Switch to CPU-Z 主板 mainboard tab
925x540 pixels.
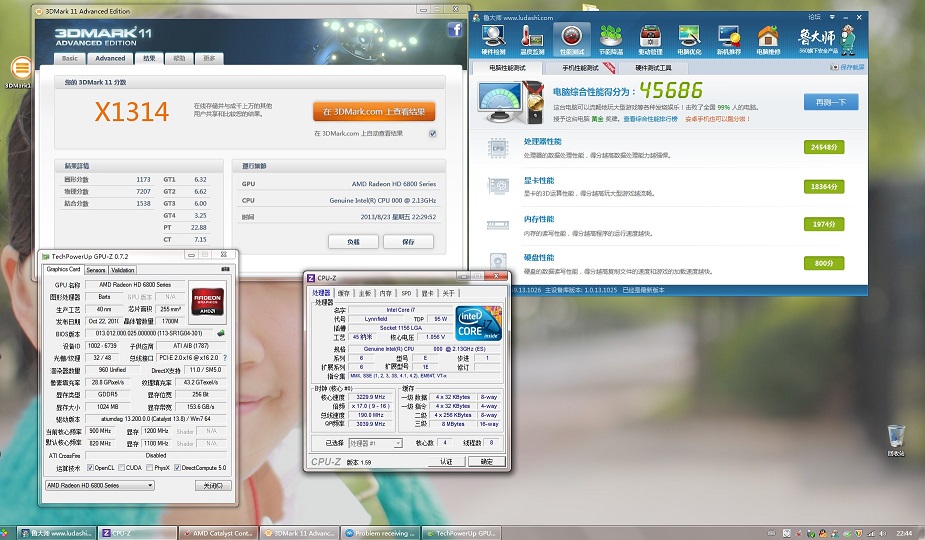point(365,293)
